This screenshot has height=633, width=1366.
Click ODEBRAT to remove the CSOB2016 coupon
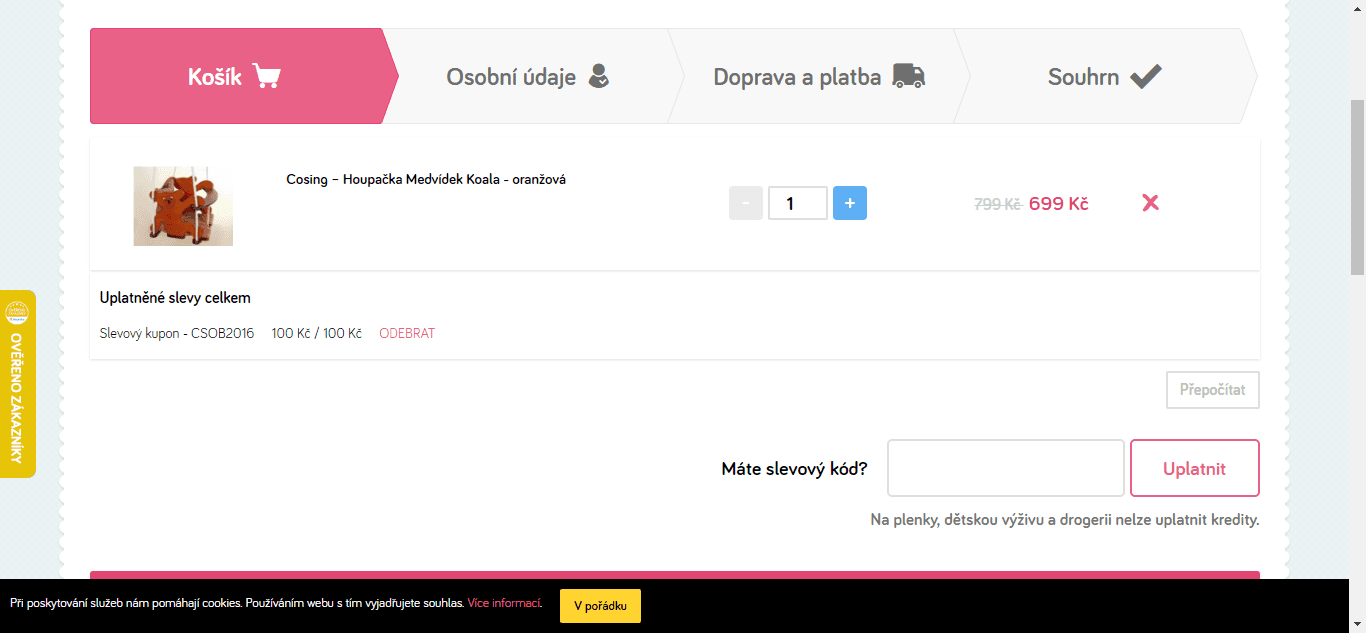tap(406, 333)
